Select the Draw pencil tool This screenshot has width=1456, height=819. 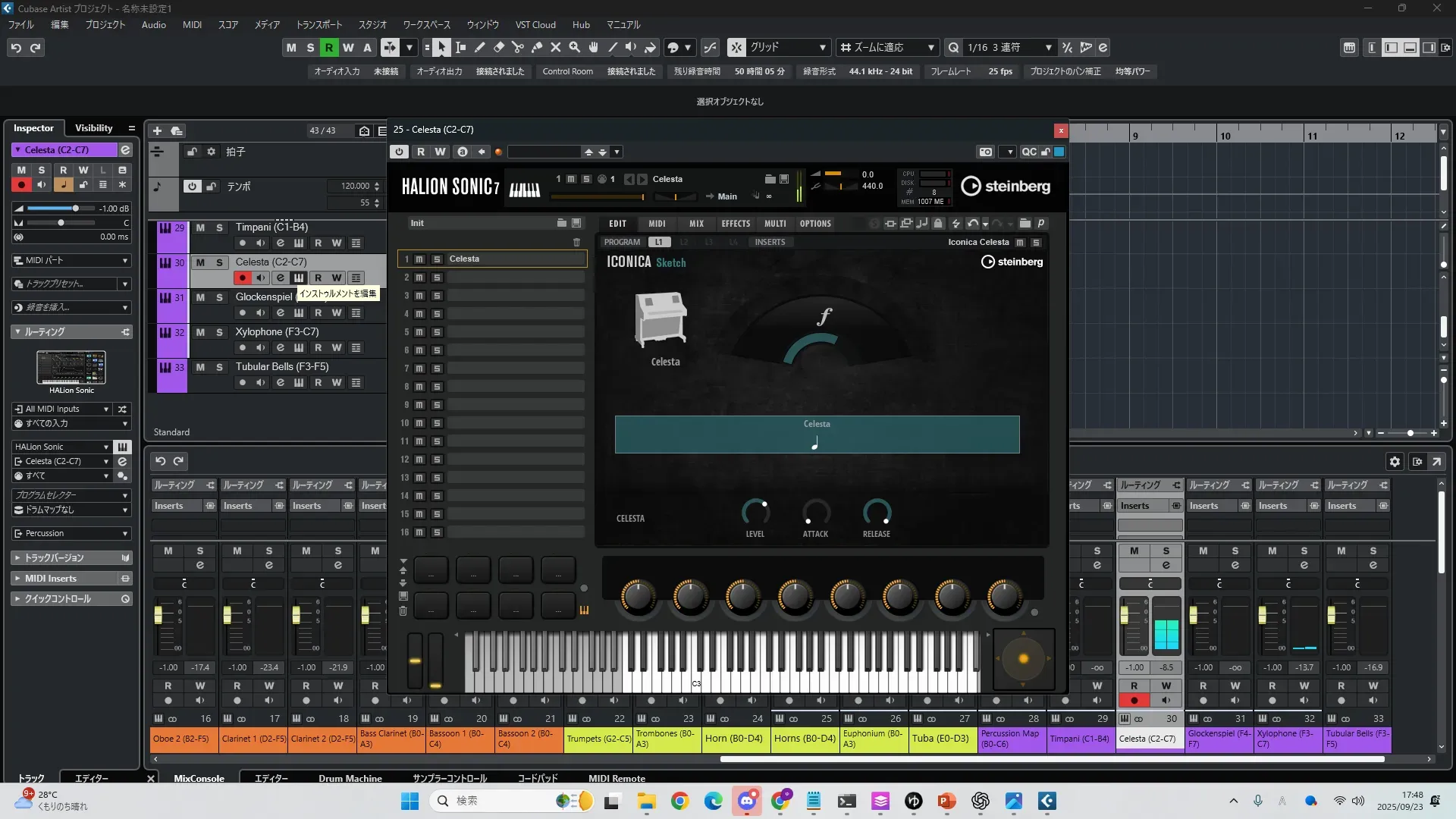point(480,48)
